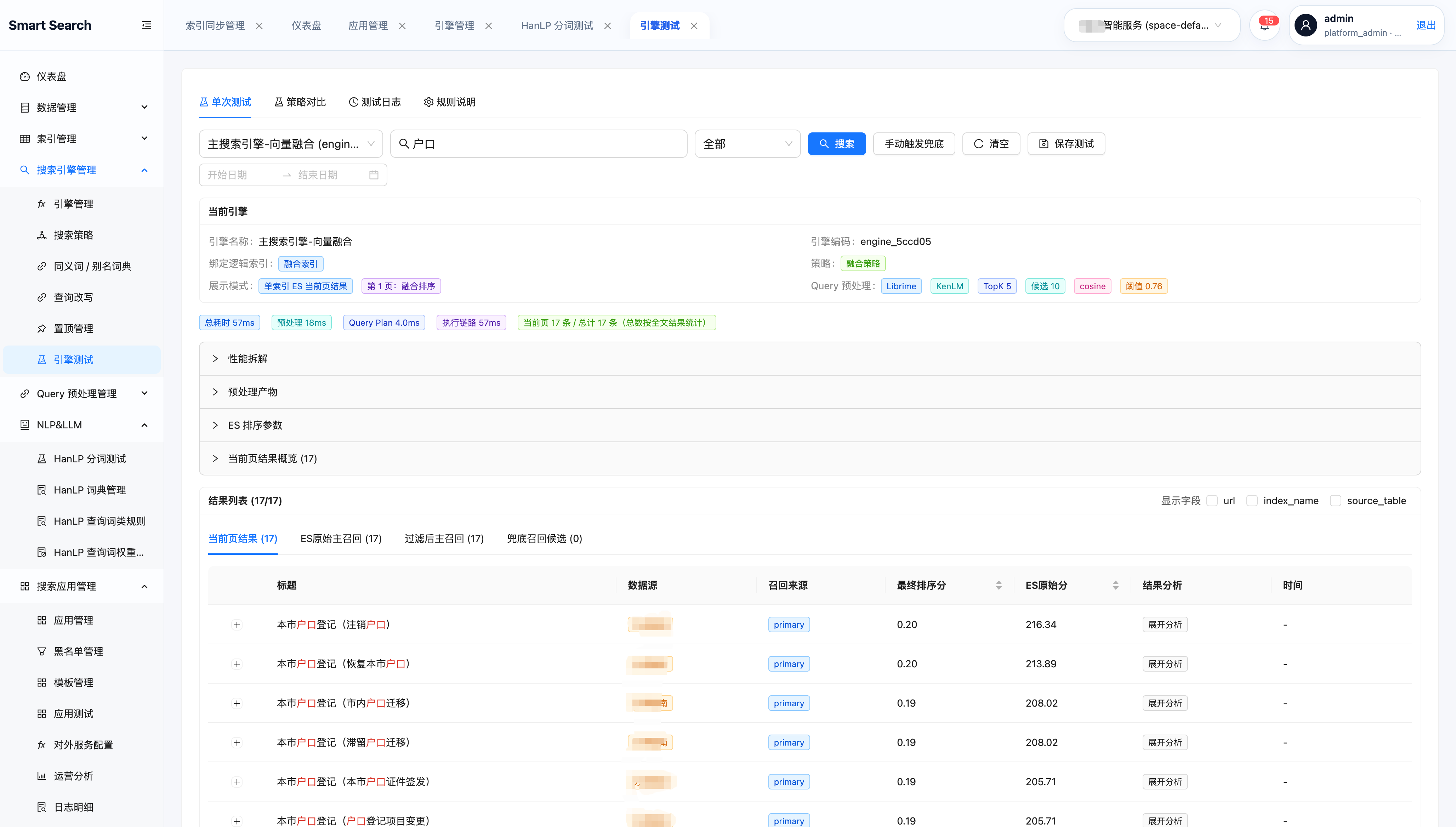Open the 全部 filter dropdown
This screenshot has height=827, width=1456.
[x=747, y=144]
